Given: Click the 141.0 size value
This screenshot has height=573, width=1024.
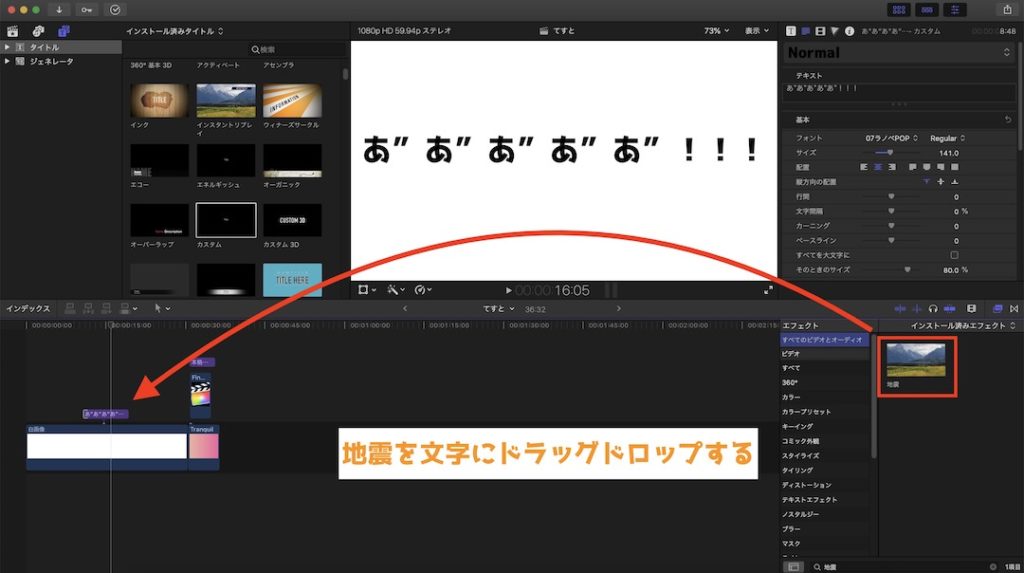Looking at the screenshot, I should (948, 153).
